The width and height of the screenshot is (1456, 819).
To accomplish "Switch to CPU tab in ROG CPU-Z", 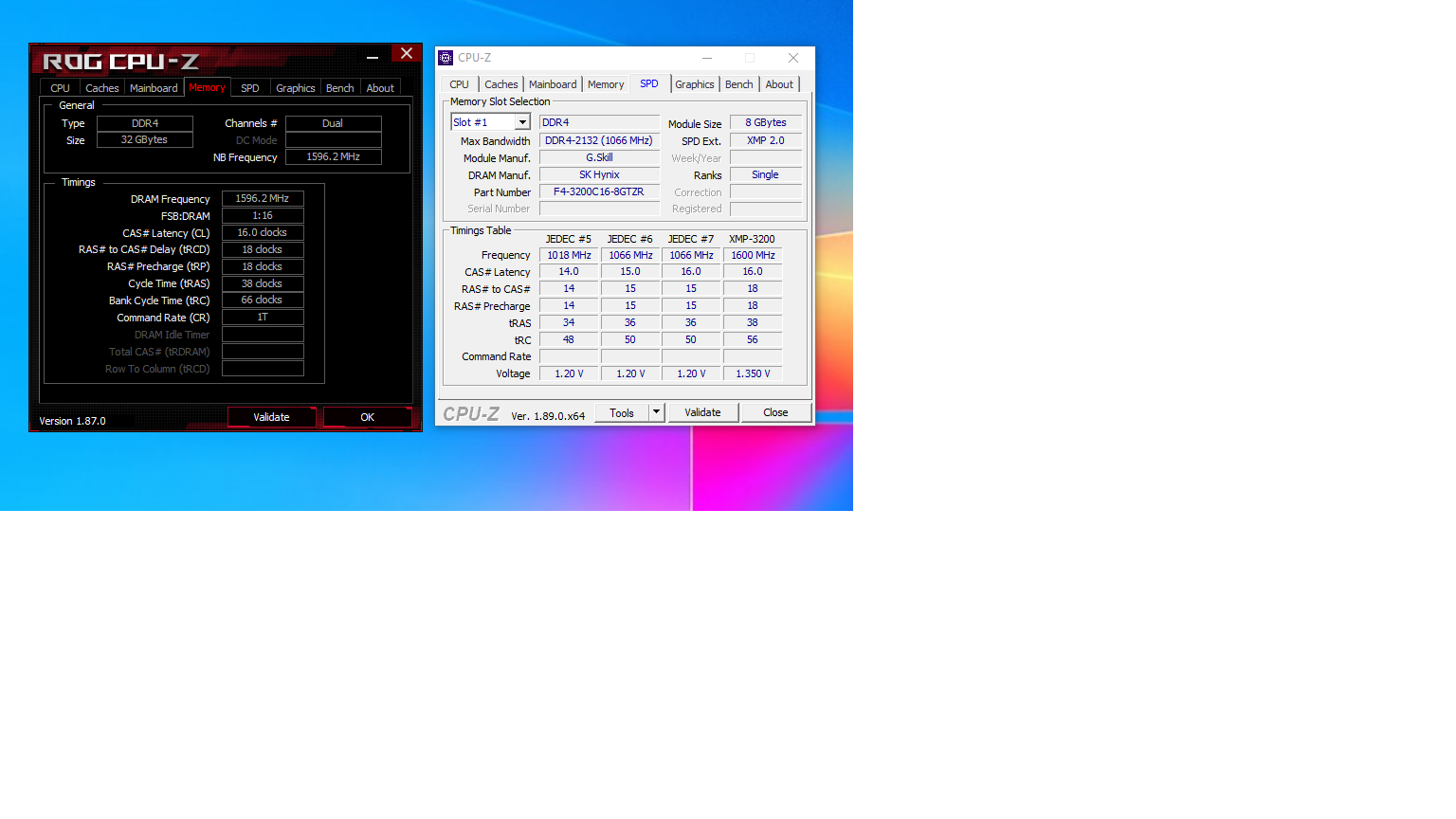I will pos(60,88).
